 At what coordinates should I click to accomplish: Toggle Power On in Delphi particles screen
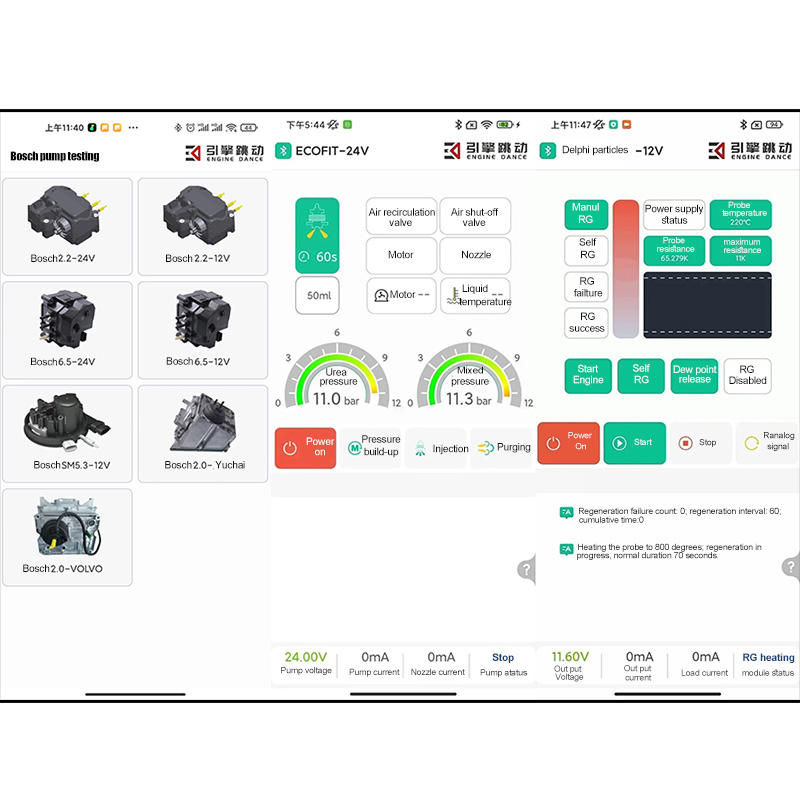coord(568,443)
